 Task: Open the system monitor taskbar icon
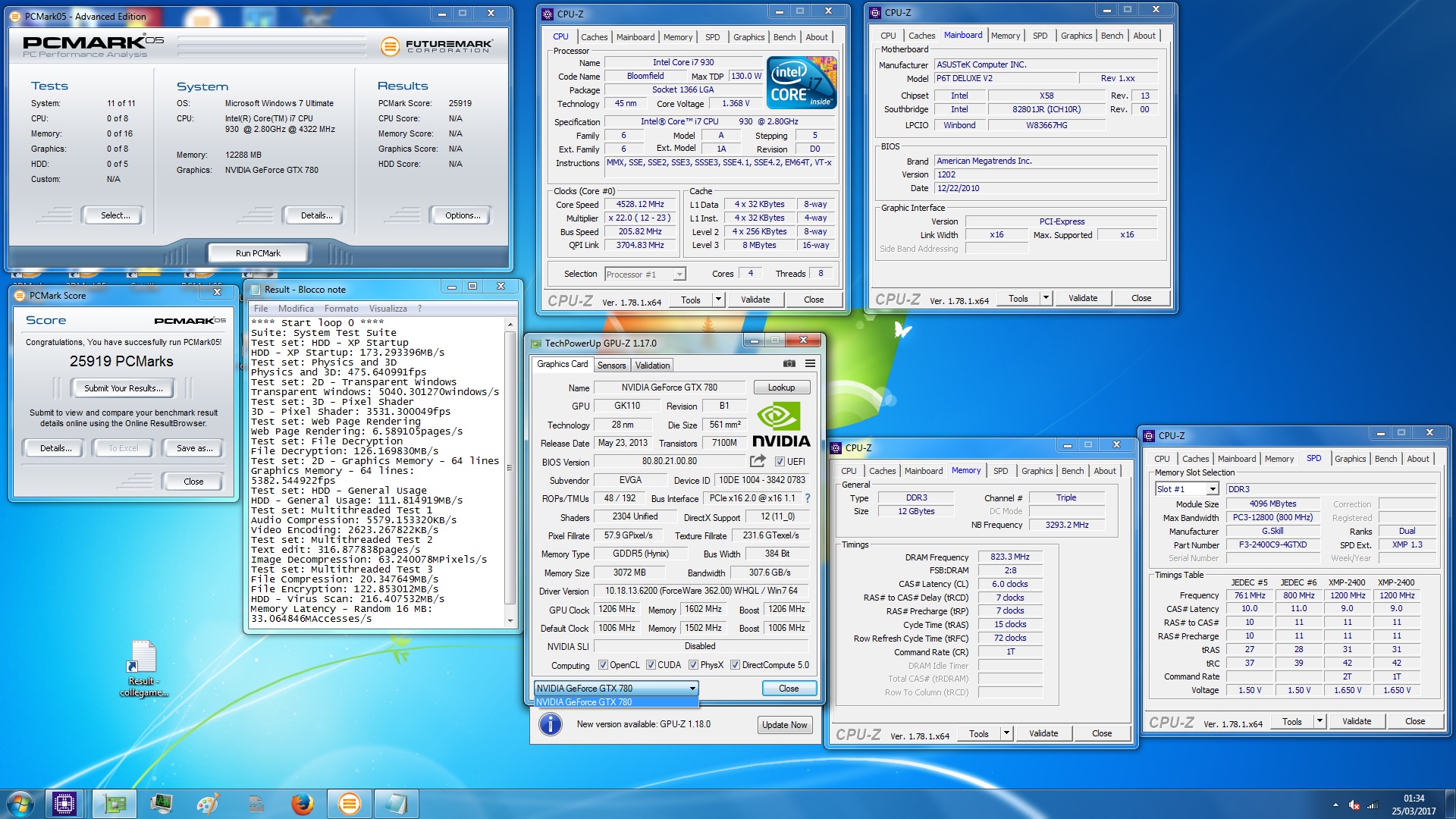pyautogui.click(x=162, y=804)
